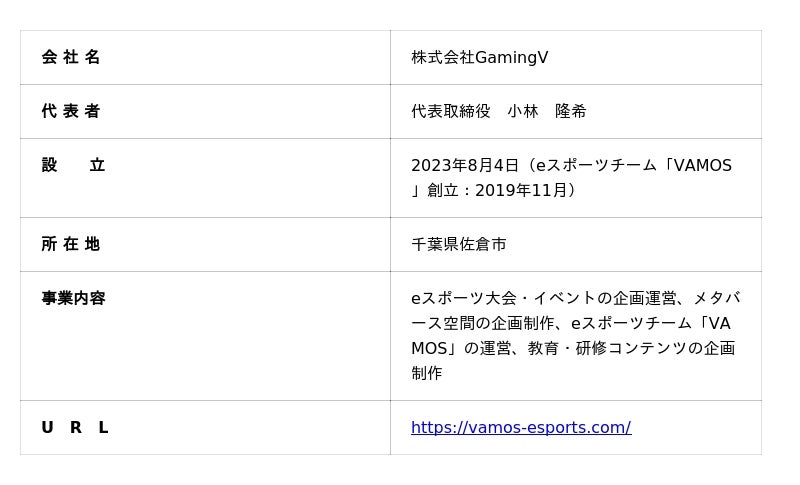
Task: Click the ース空間の企画制作 text line
Action: (483, 323)
